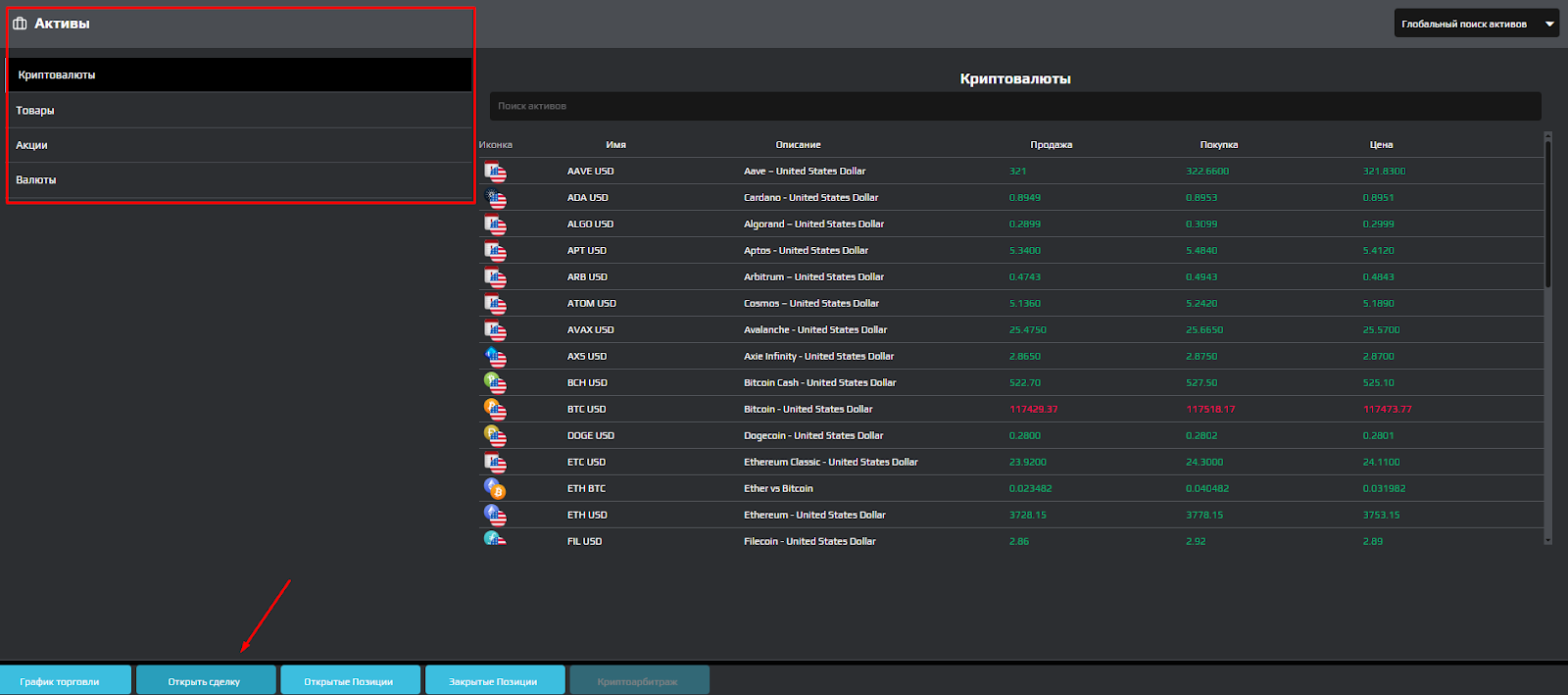Image resolution: width=1568 pixels, height=695 pixels.
Task: Click the AAVE USD coin icon
Action: [x=495, y=173]
